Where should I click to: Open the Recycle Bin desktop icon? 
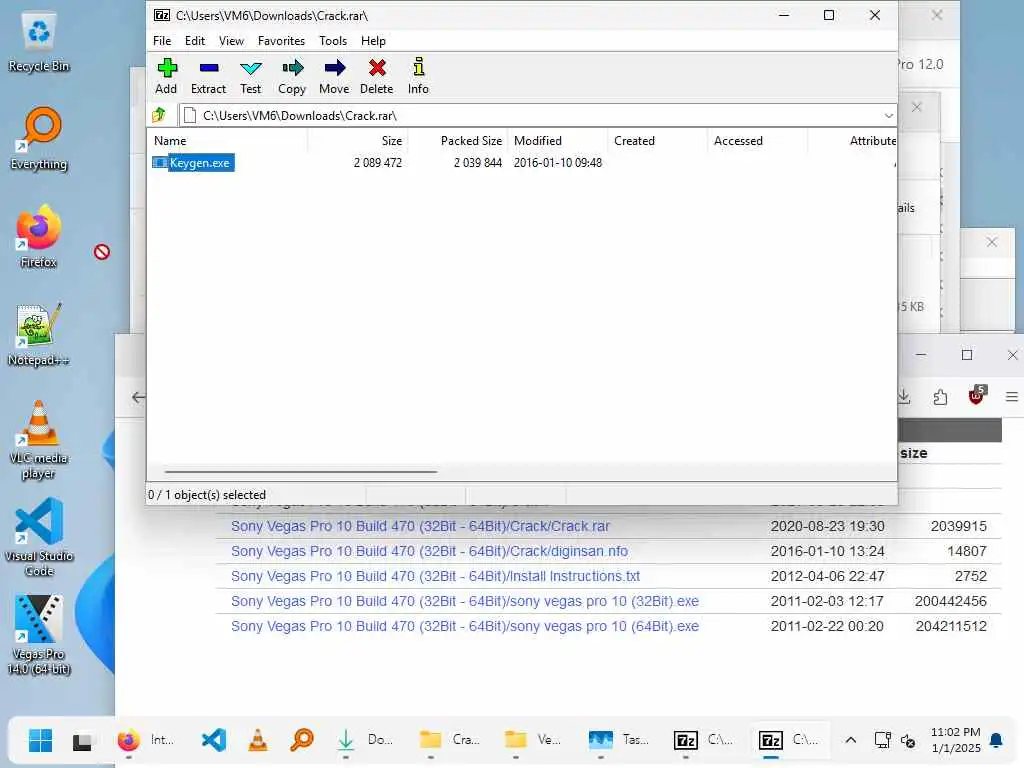coord(39,42)
